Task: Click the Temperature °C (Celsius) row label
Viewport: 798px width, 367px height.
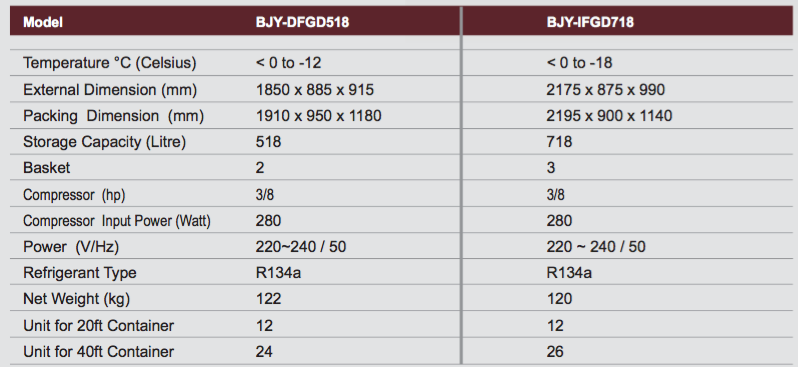Action: [109, 63]
